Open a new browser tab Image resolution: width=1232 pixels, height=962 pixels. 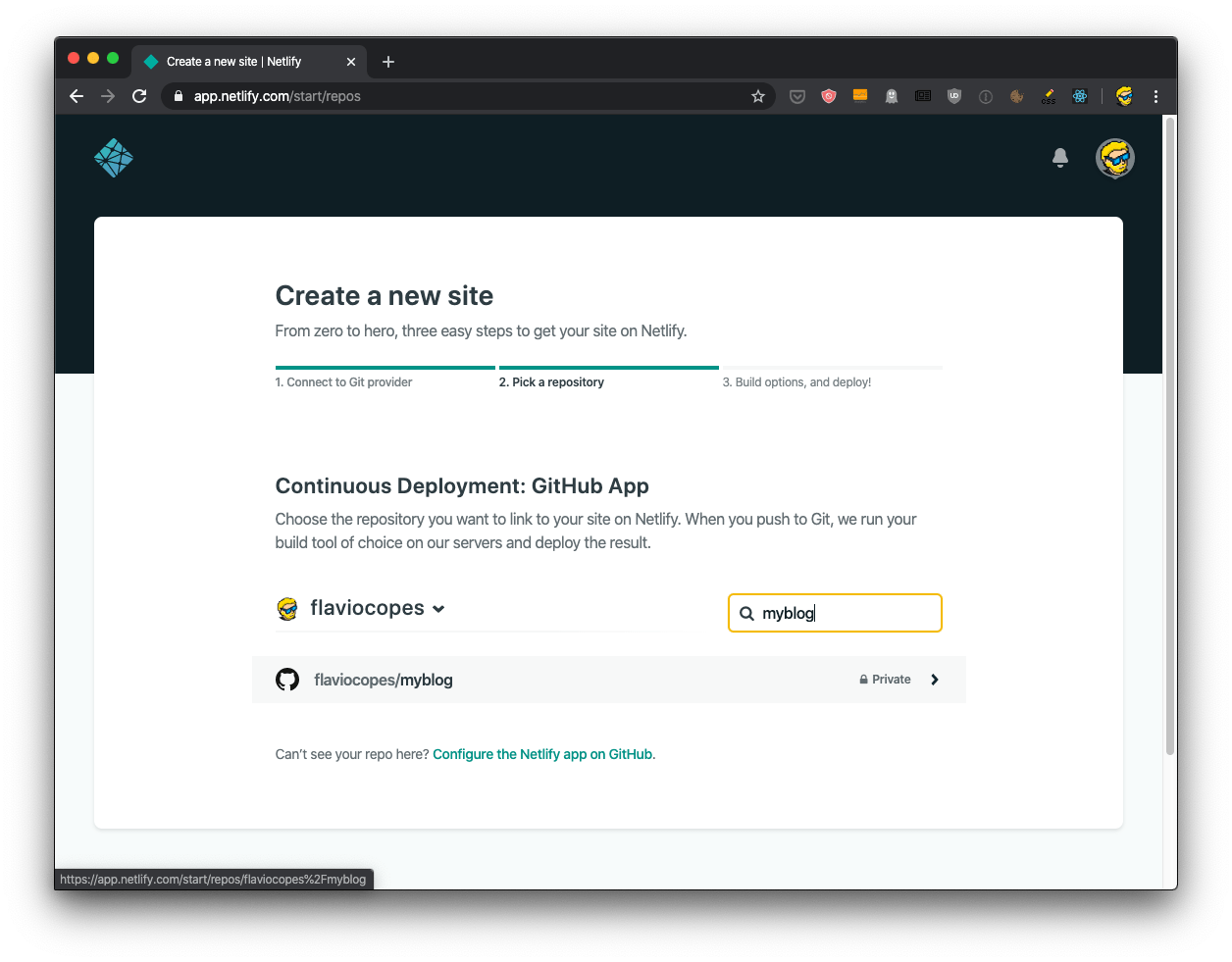pos(388,62)
